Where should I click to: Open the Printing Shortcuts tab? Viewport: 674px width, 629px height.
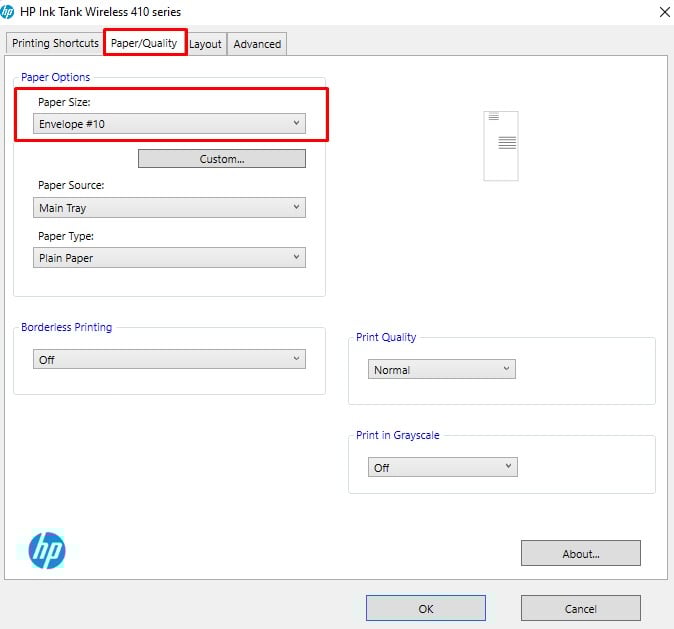[x=55, y=43]
